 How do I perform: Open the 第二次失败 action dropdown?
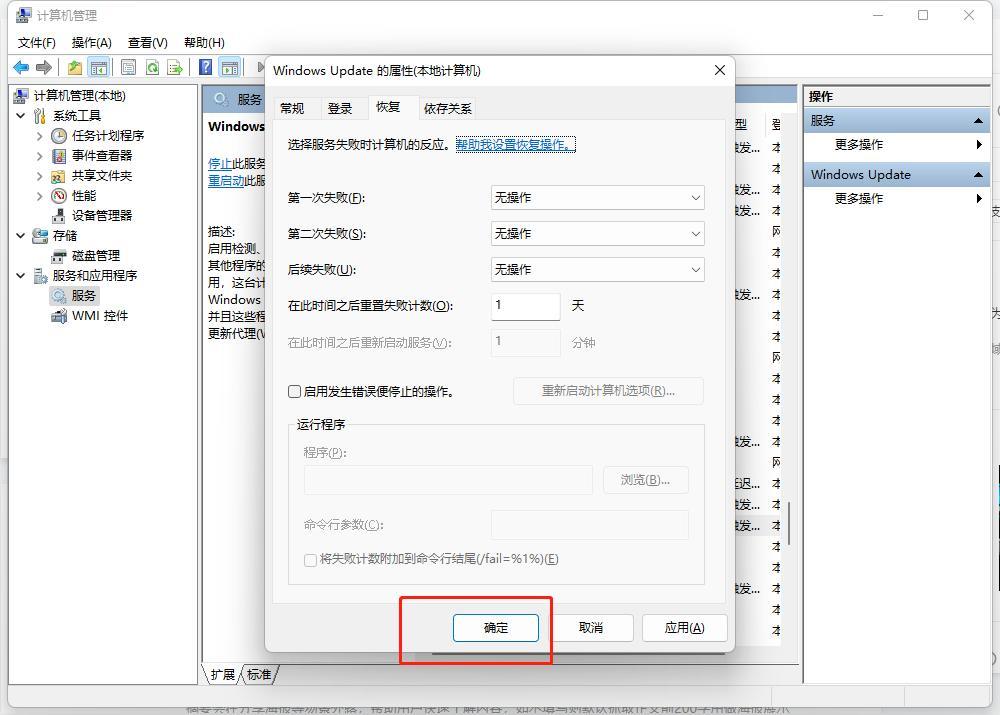[x=598, y=233]
